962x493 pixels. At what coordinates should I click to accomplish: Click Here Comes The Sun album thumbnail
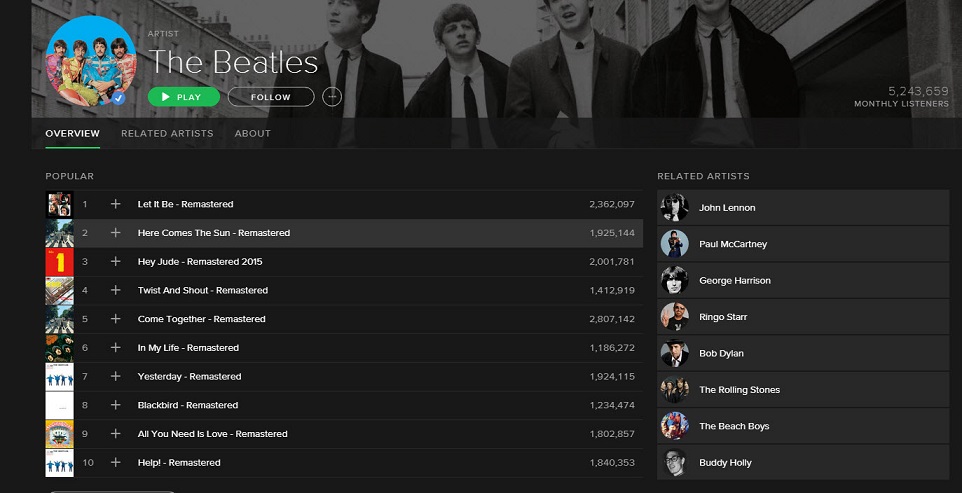pos(60,233)
